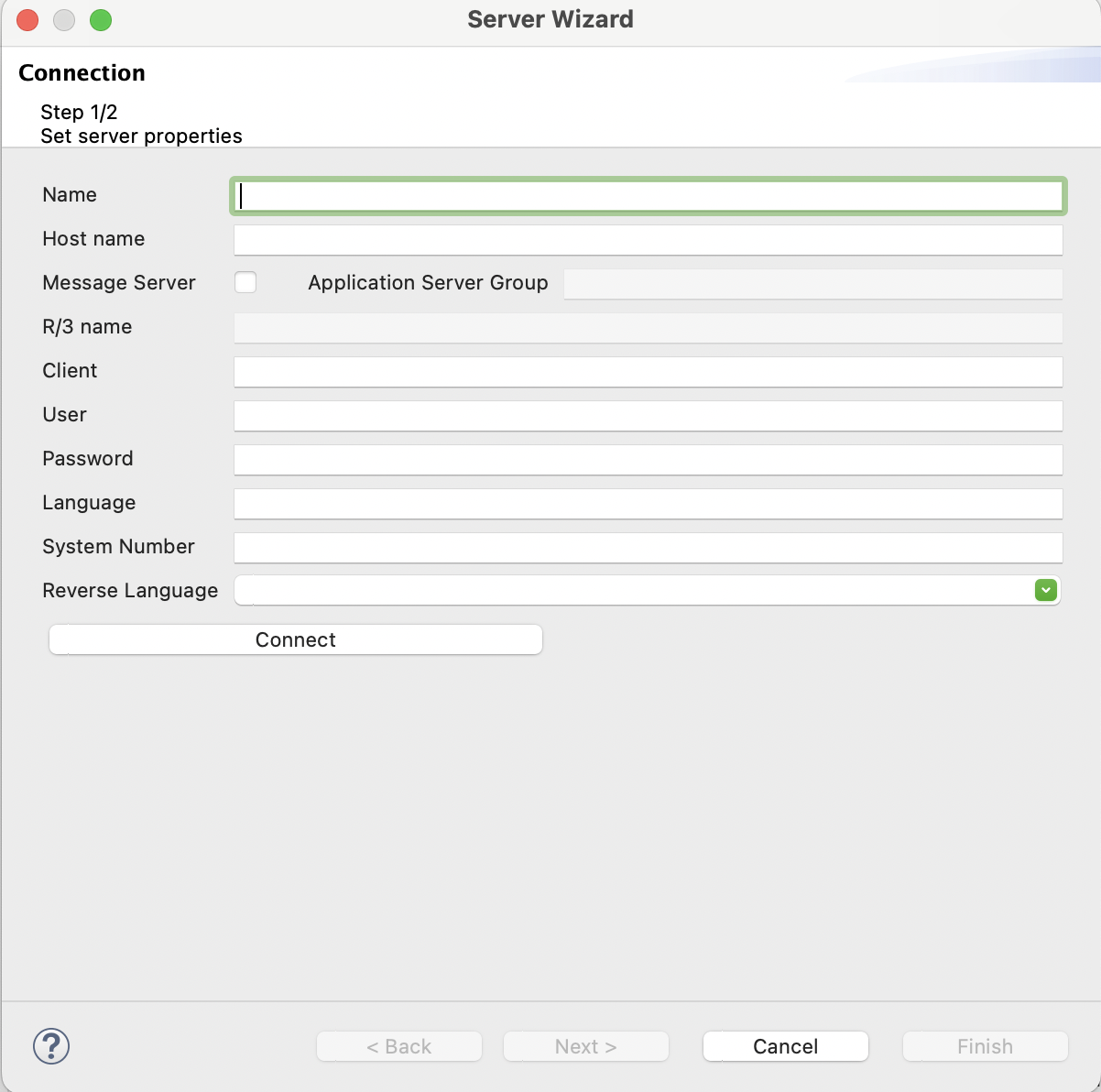Viewport: 1101px width, 1092px height.
Task: Click the R/3 name field
Action: coord(649,328)
